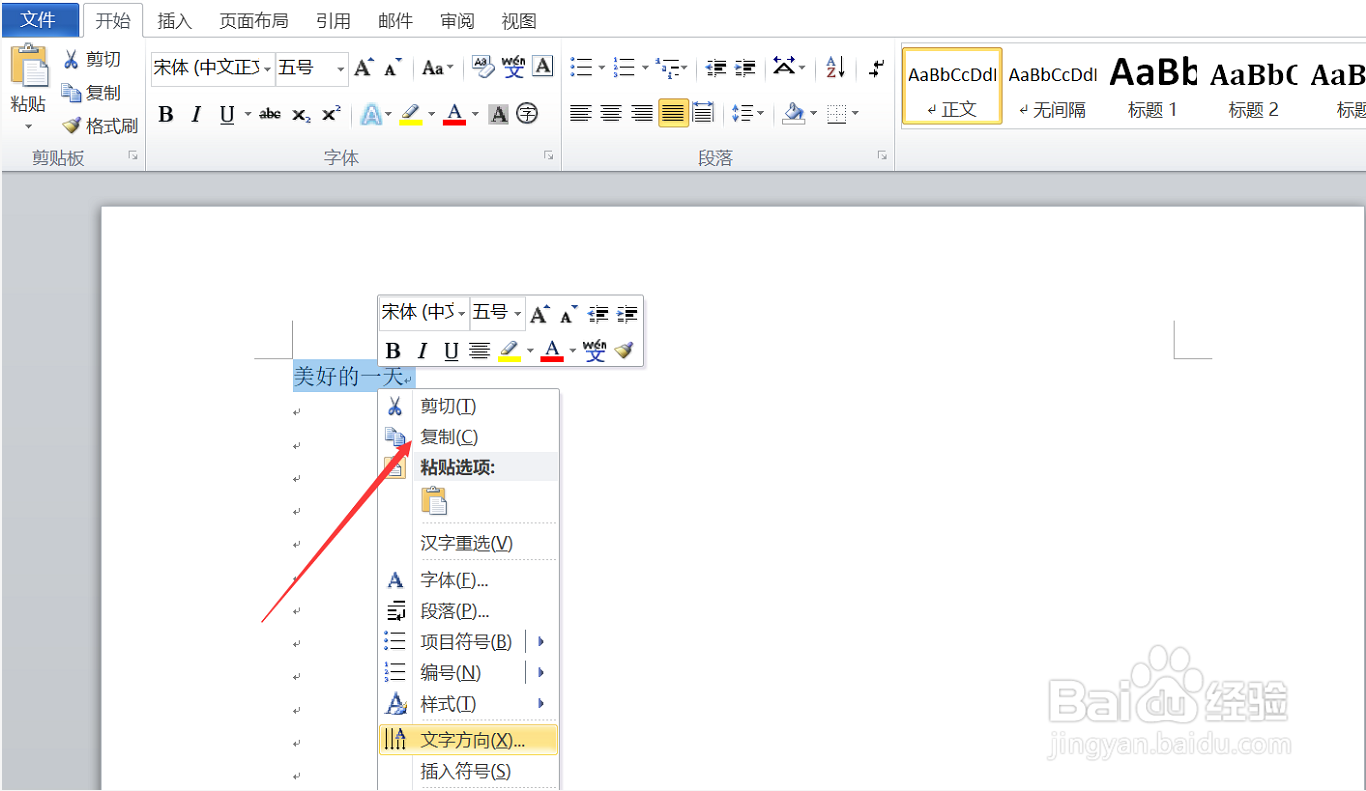This screenshot has height=791, width=1366.
Task: Switch to the 插入 ribbon tab
Action: click(174, 20)
